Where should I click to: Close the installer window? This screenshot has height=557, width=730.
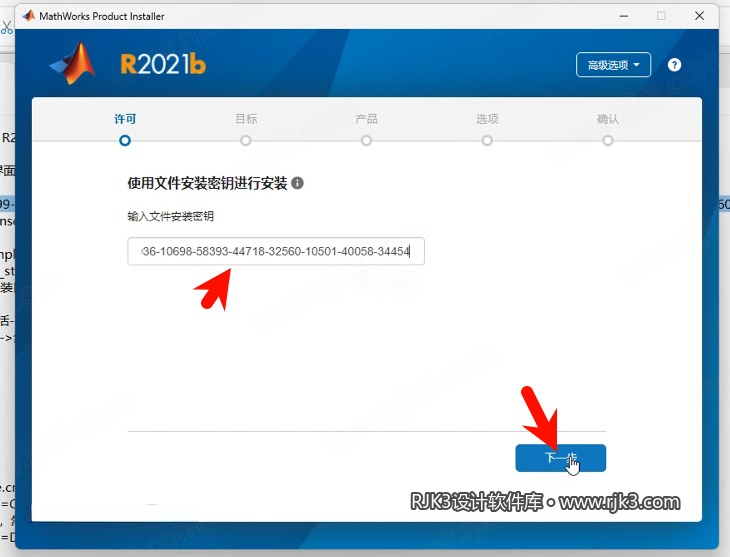tap(699, 16)
